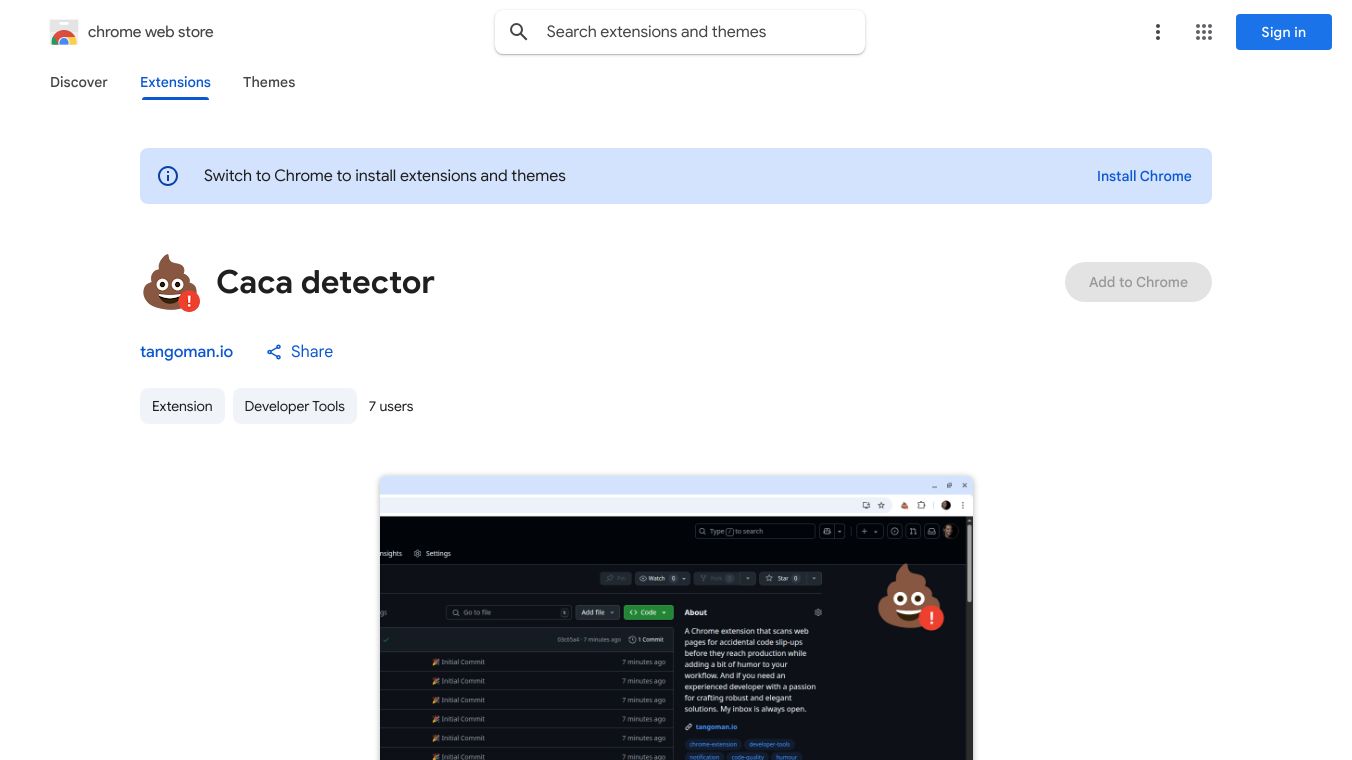The width and height of the screenshot is (1352, 760).
Task: Click the Share arrow icon
Action: [274, 352]
